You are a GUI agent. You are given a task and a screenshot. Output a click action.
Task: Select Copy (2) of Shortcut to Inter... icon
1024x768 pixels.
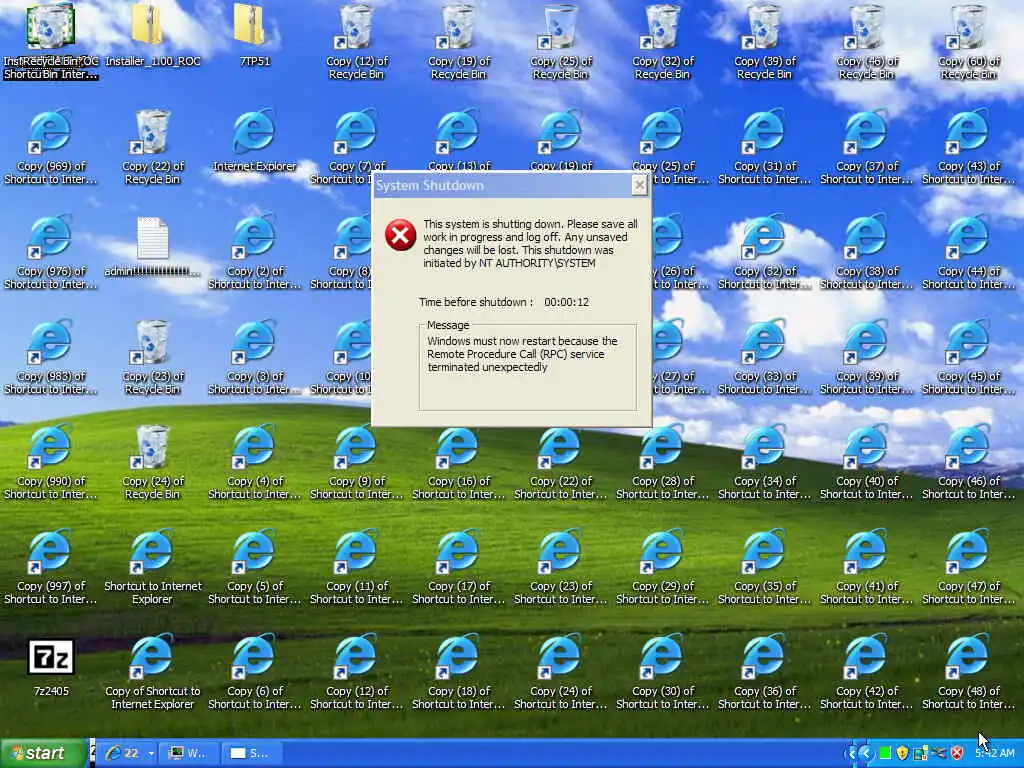(x=255, y=253)
